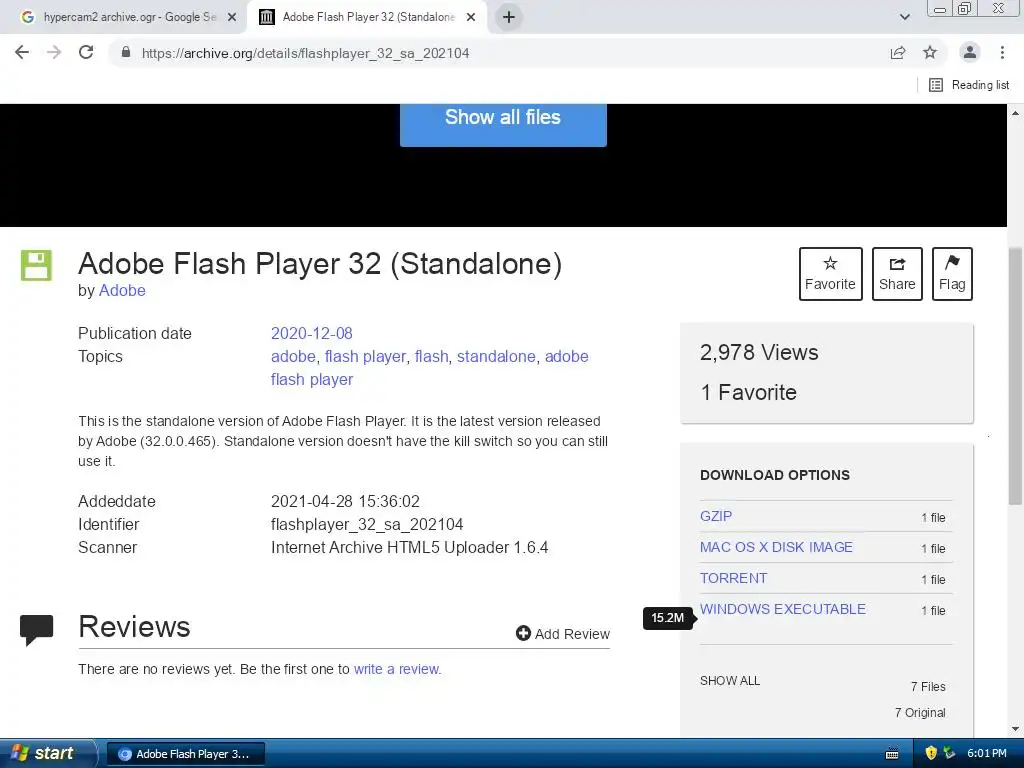1024x768 pixels.
Task: Open the 2020-12-08 publication date link
Action: pos(312,333)
